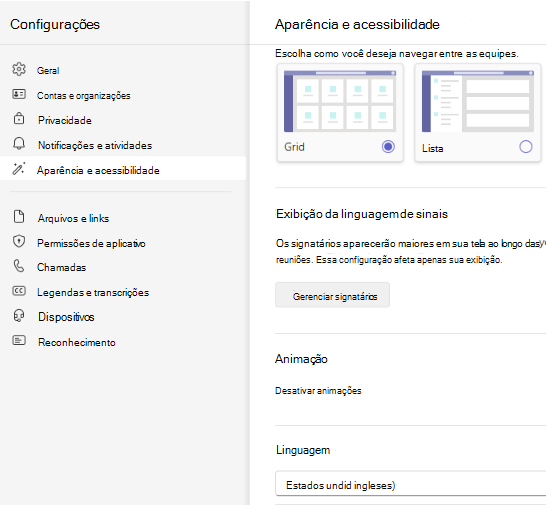Select the Lista layout radio button
This screenshot has width=553, height=505.
pyautogui.click(x=525, y=146)
